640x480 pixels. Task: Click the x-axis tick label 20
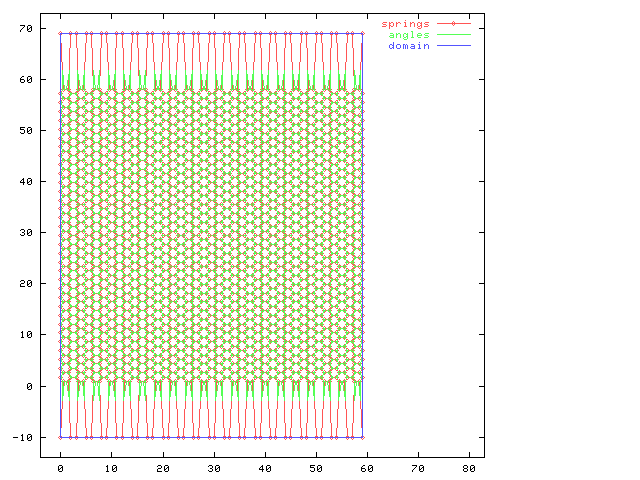[x=163, y=467]
